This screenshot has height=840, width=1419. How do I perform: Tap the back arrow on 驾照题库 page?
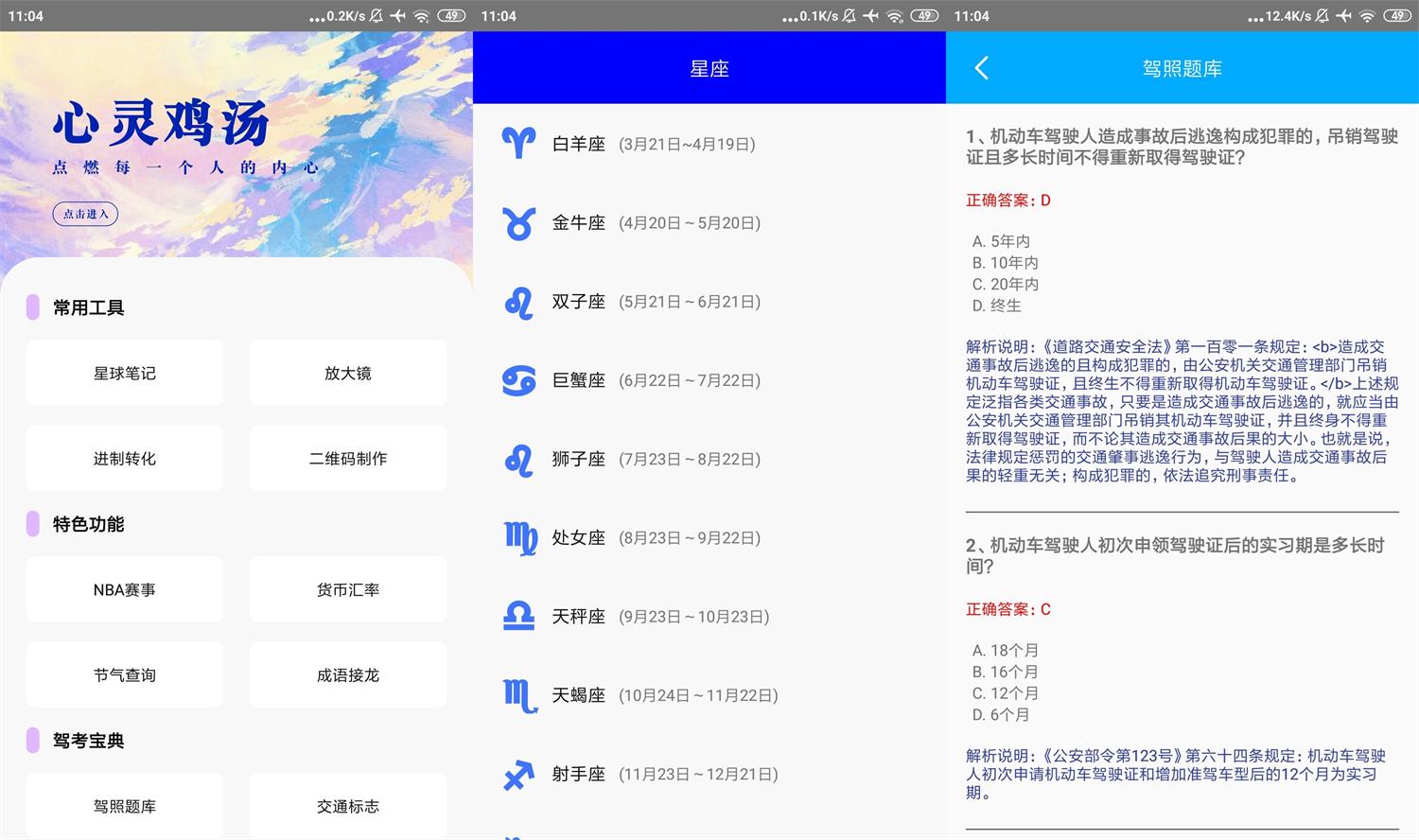981,67
